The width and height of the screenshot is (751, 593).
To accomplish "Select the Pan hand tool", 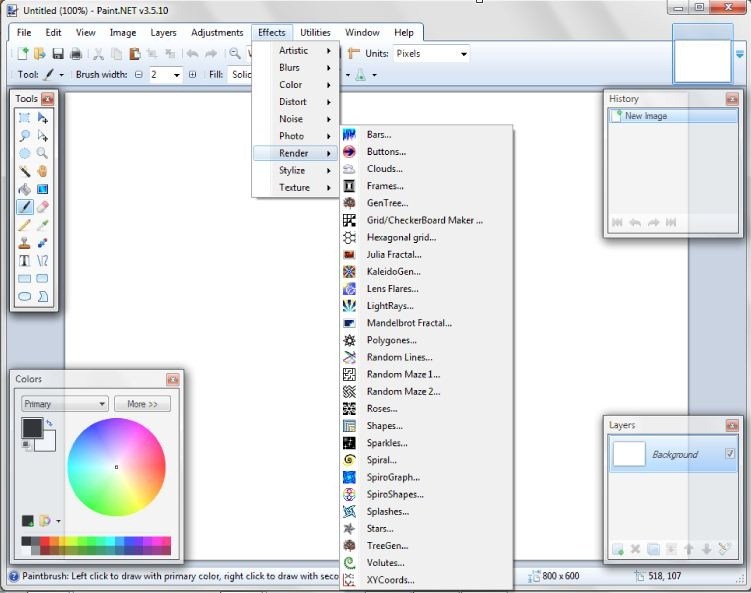I will point(43,171).
